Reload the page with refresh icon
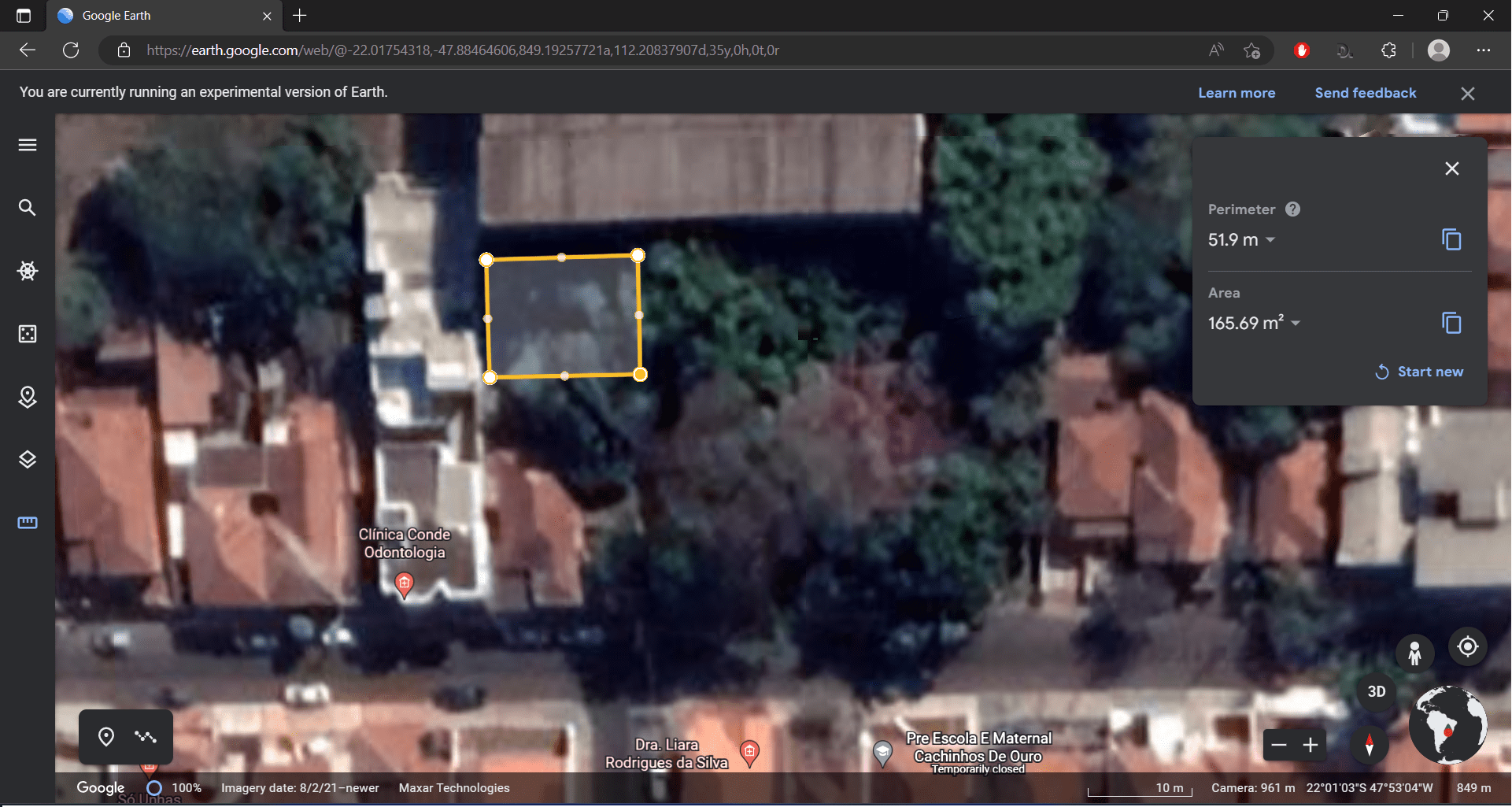1512x807 pixels. (71, 50)
